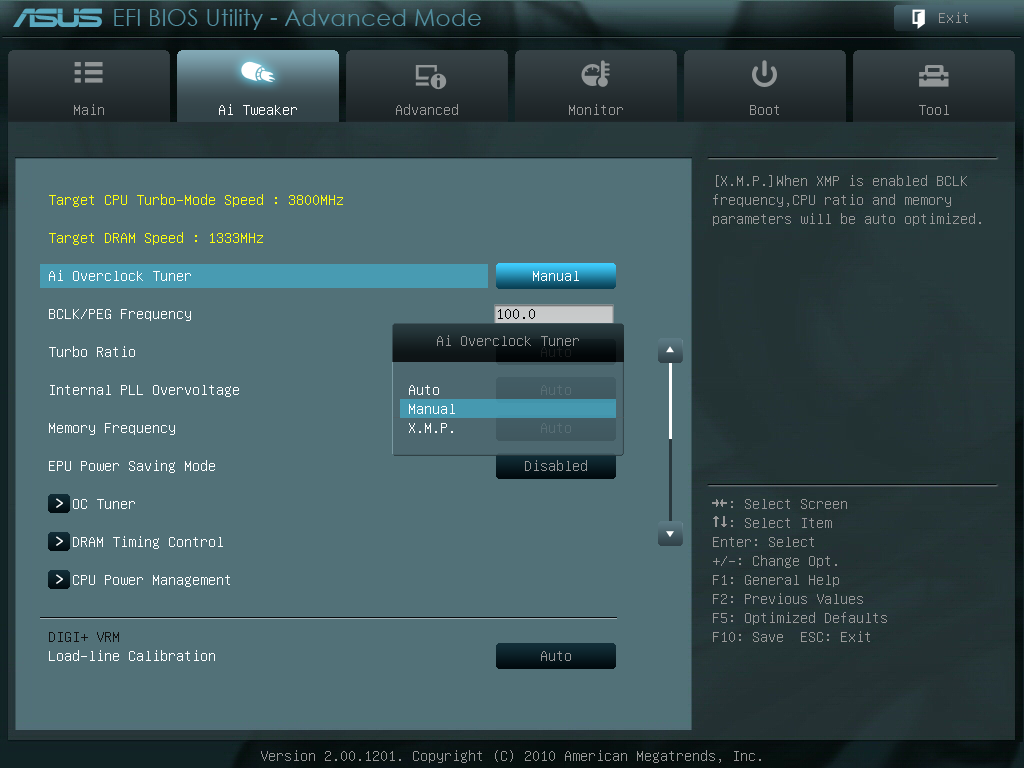The width and height of the screenshot is (1024, 768).
Task: Select the Load-line Calibration label
Action: coord(132,656)
